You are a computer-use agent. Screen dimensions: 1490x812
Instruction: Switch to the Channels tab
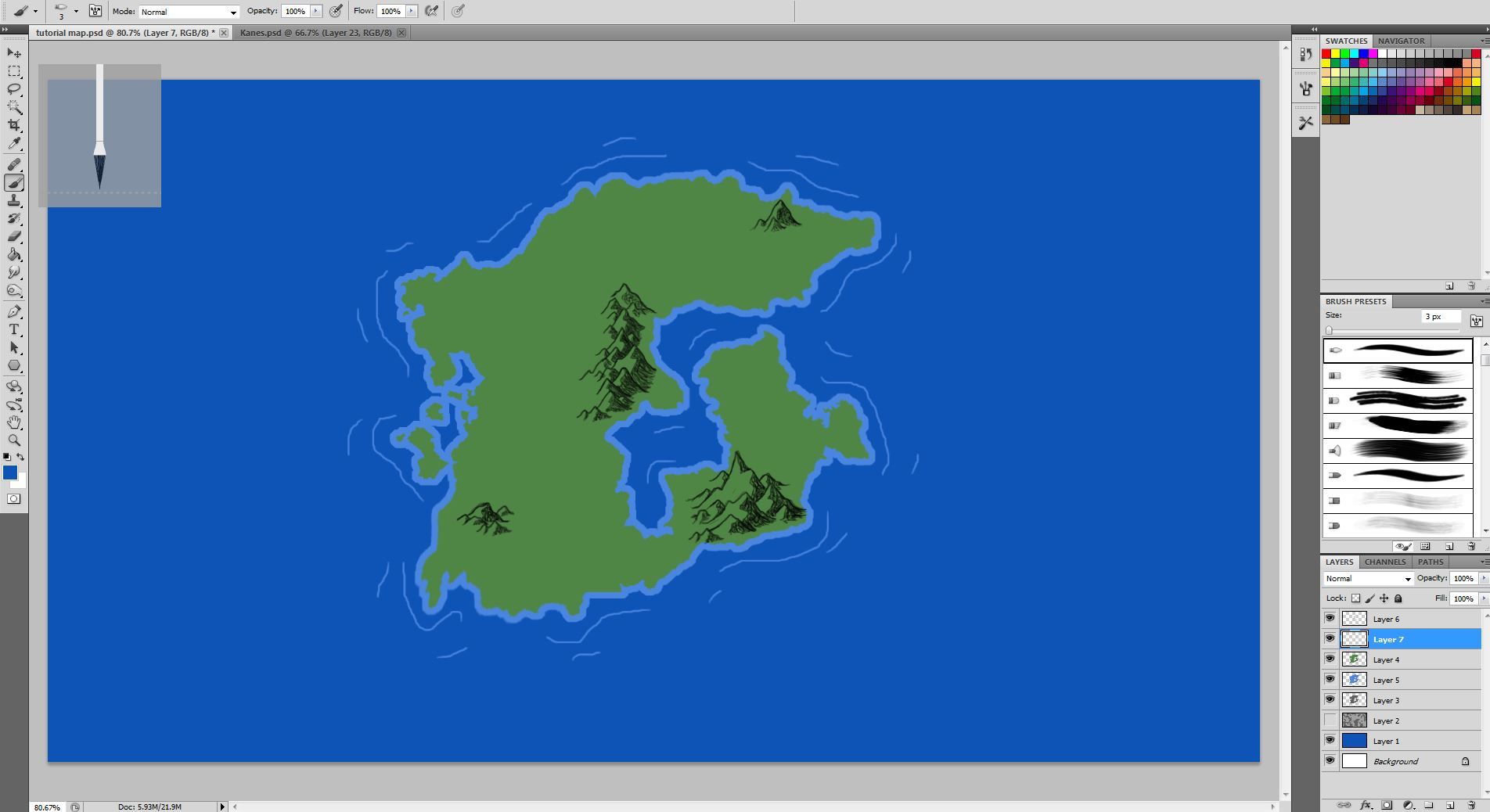[1385, 562]
